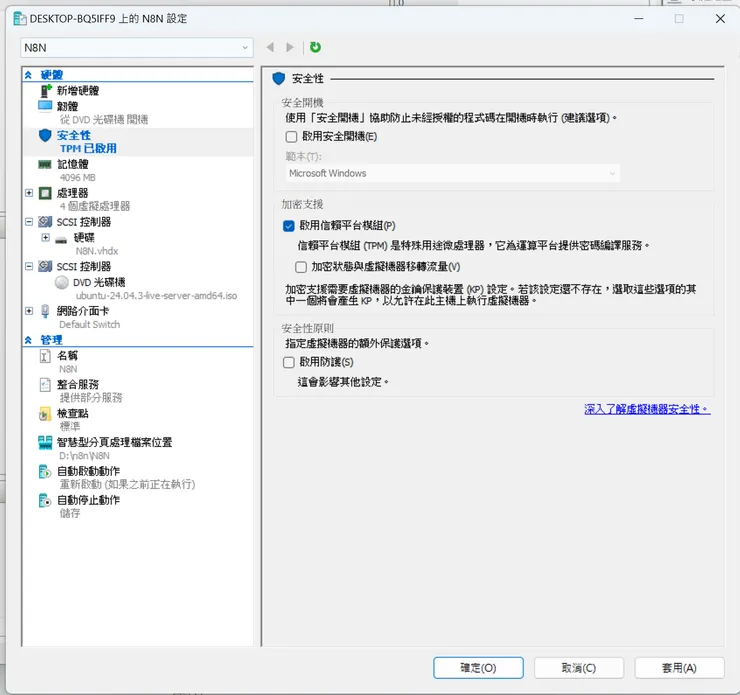Screen dimensions: 740x695
Task: Click the ubuntu-24.04.3-live-server-amd64.iso text
Action: 156,296
